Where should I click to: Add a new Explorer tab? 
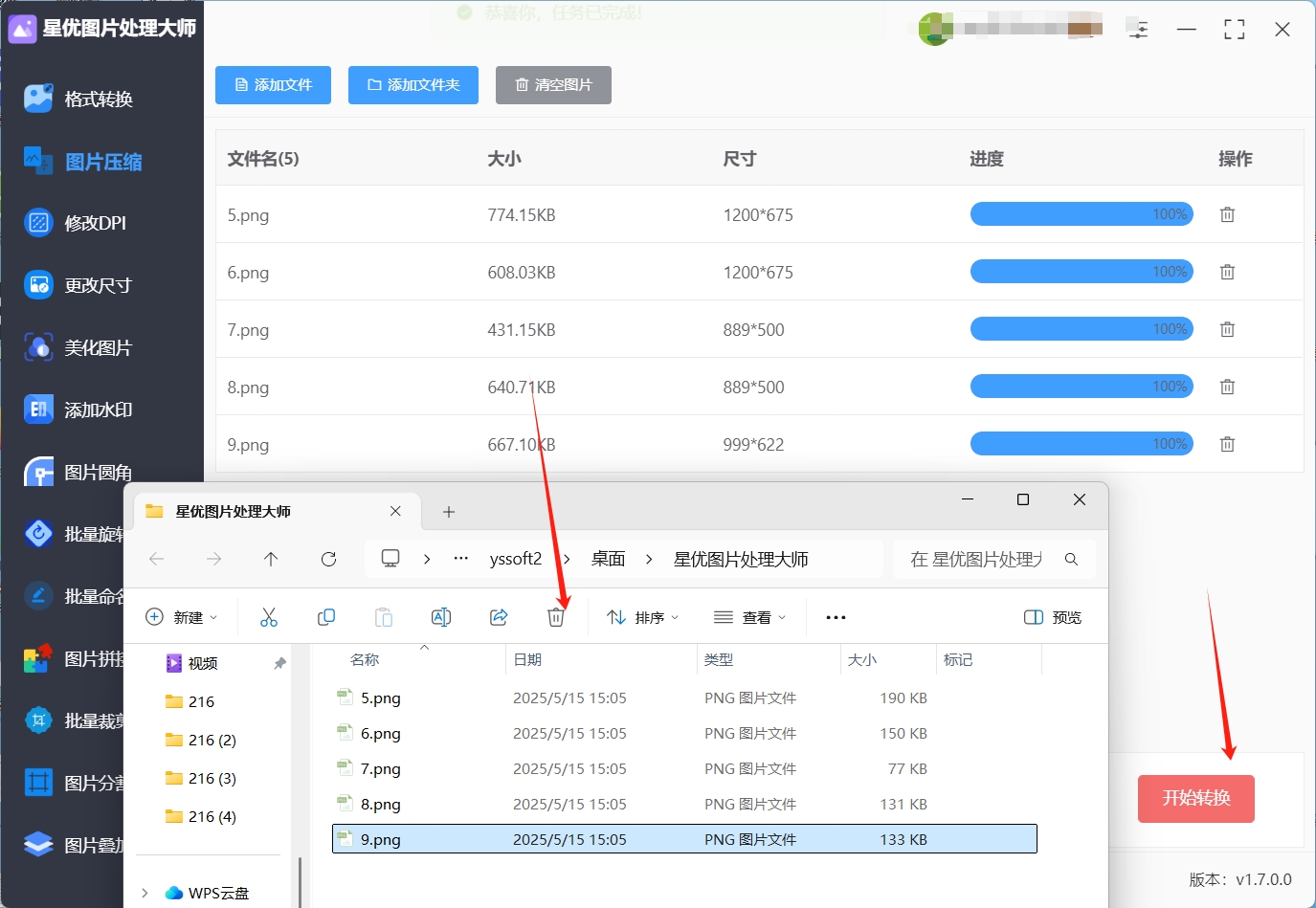(448, 512)
